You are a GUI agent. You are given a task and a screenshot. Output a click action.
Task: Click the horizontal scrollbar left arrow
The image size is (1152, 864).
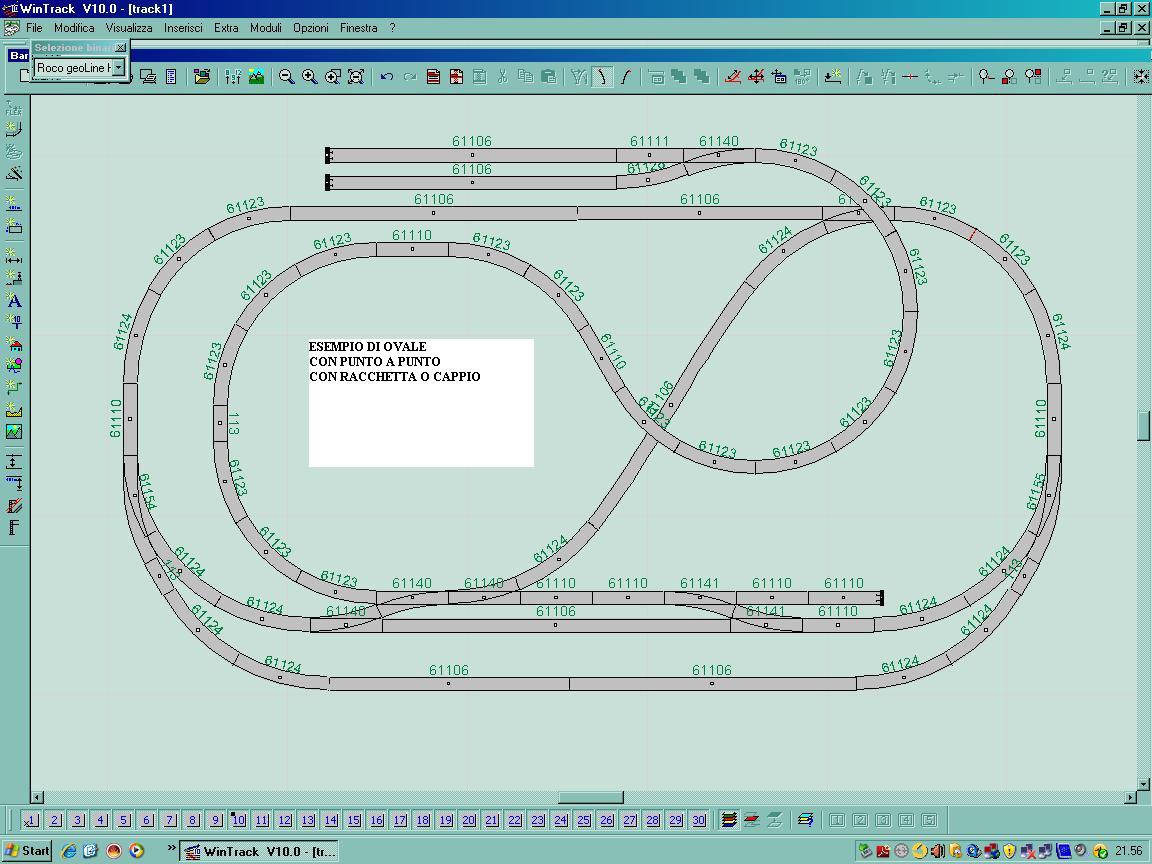(37, 797)
